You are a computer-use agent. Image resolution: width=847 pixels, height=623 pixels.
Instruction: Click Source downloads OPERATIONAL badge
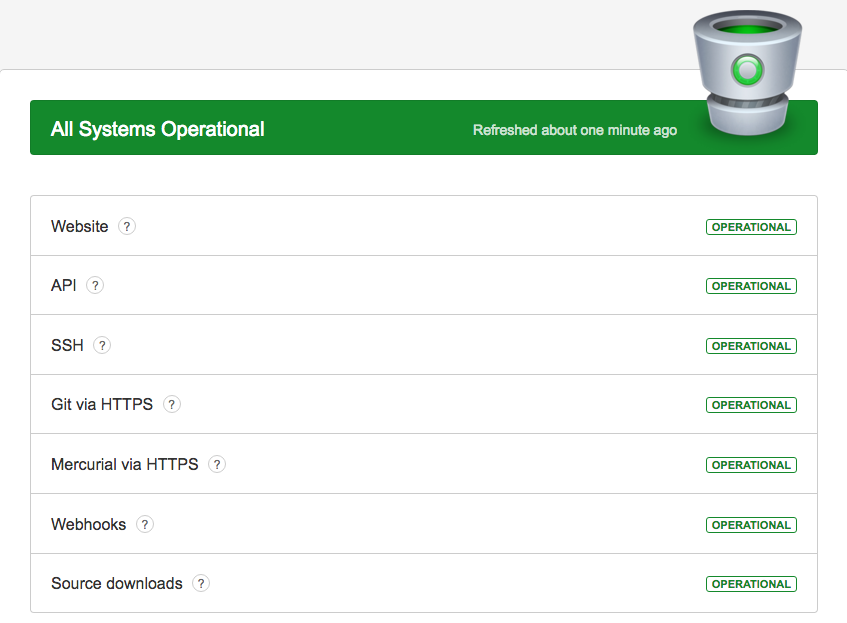pos(751,584)
